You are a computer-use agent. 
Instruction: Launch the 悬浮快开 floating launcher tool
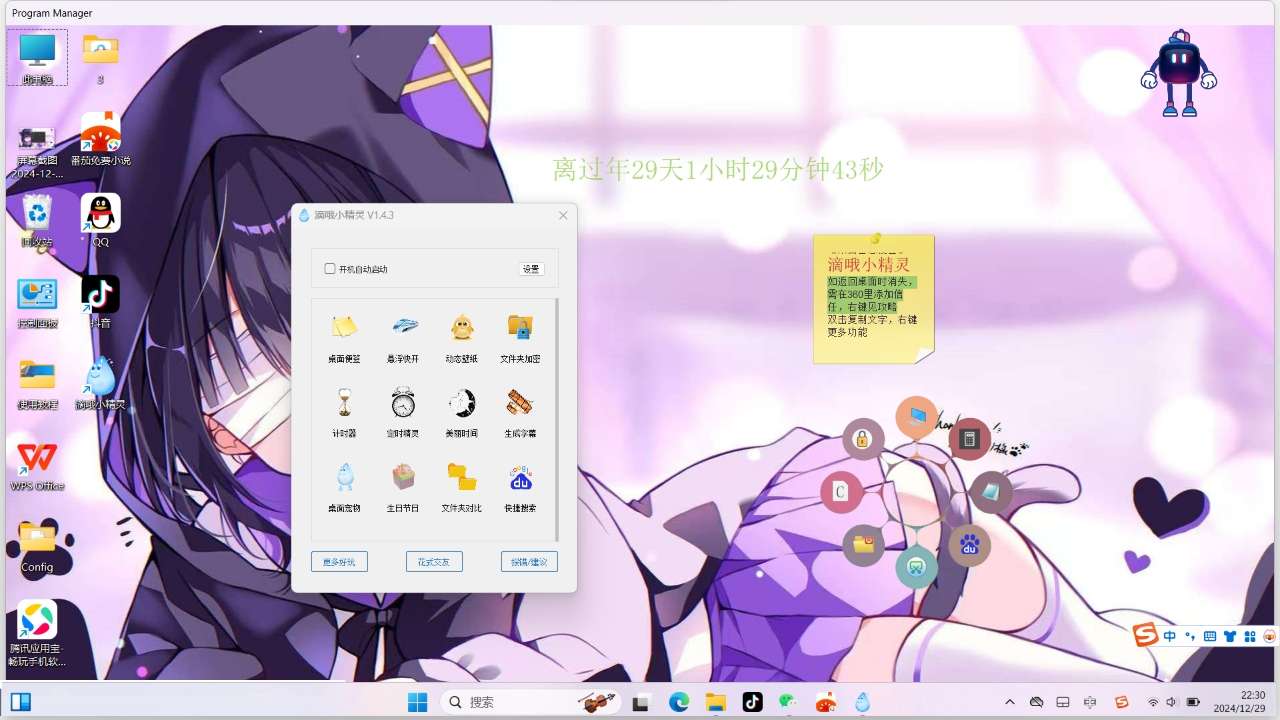tap(403, 335)
